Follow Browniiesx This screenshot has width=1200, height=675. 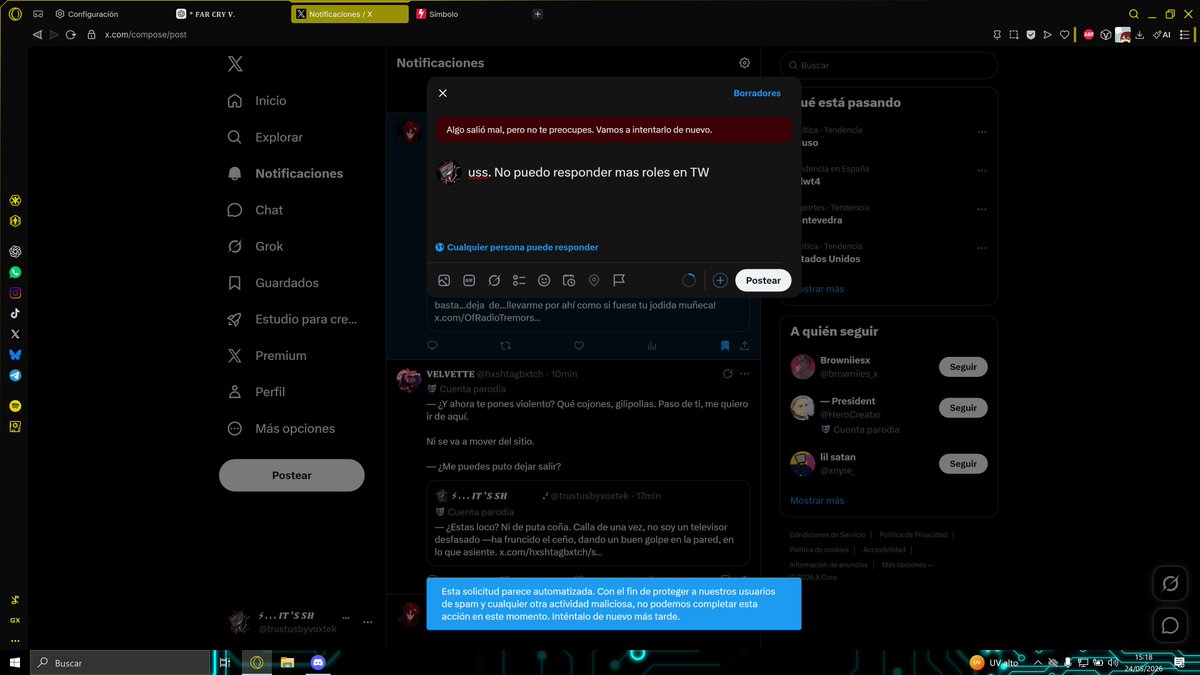[x=963, y=367]
